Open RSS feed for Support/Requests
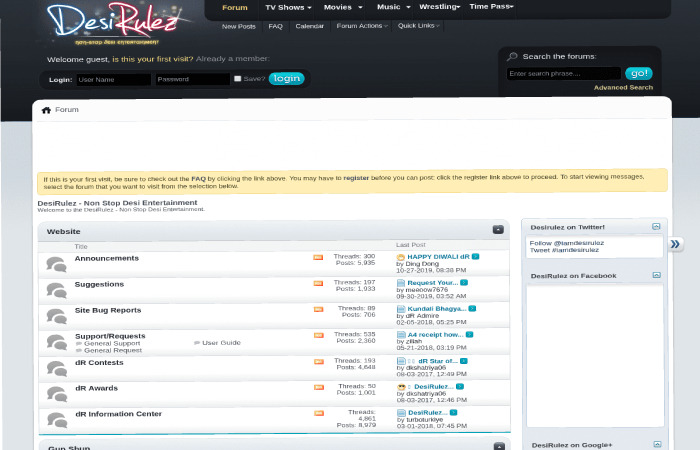Viewport: 700px width, 450px height. click(318, 335)
